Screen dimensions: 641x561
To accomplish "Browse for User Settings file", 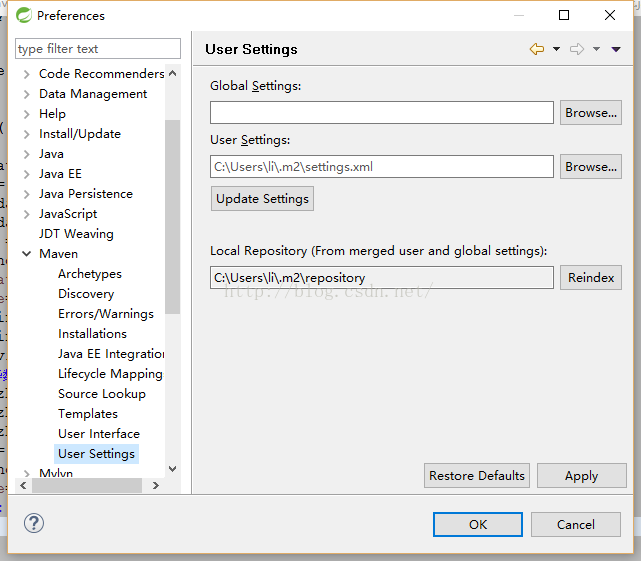I will (591, 166).
